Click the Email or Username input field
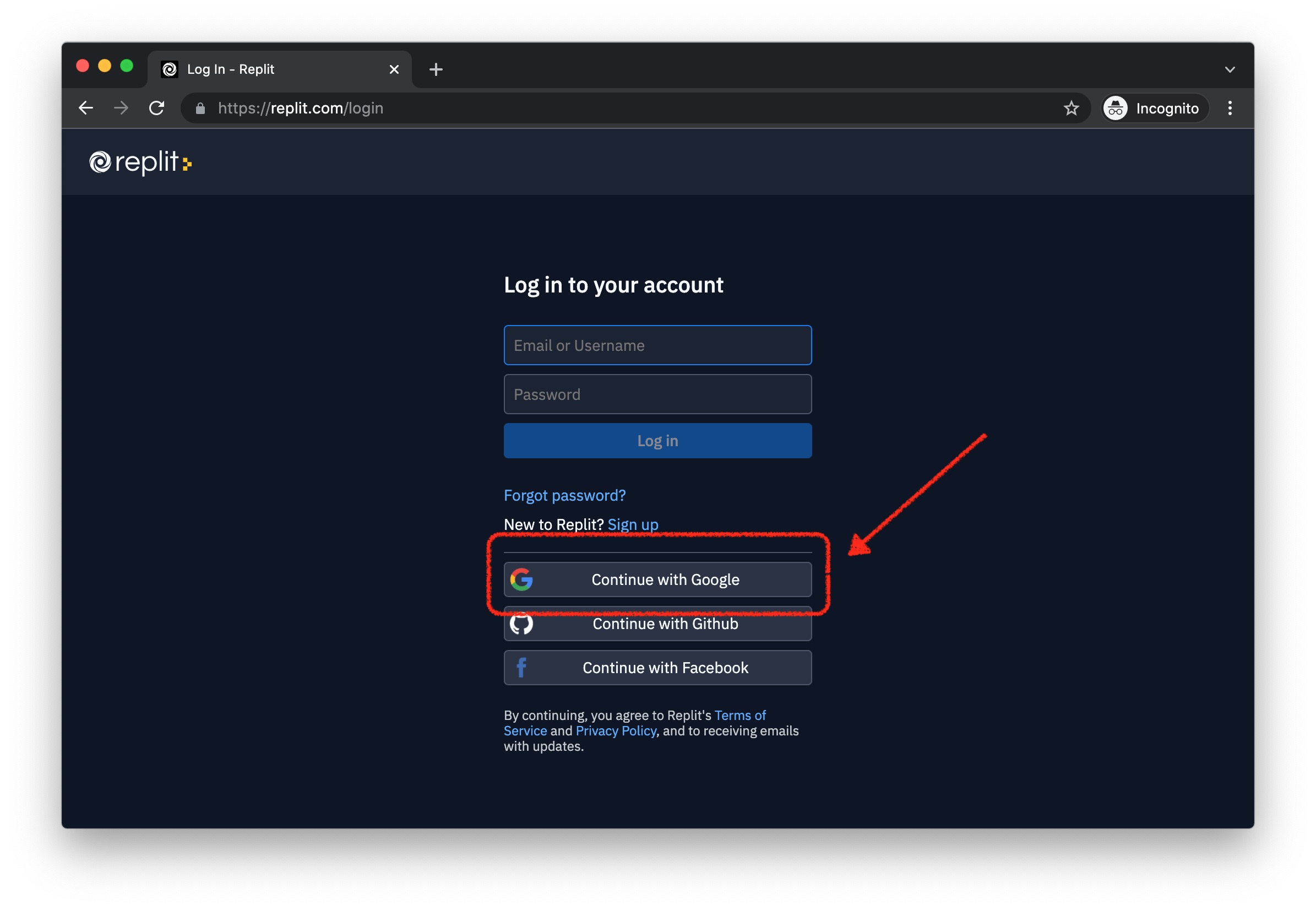The width and height of the screenshot is (1316, 910). [658, 345]
